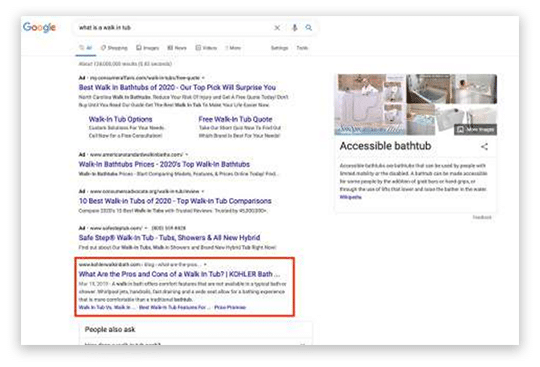Expand dropdown arrow beside kohlerwalkinbath URL
The height and width of the screenshot is (367, 540).
tap(205, 265)
